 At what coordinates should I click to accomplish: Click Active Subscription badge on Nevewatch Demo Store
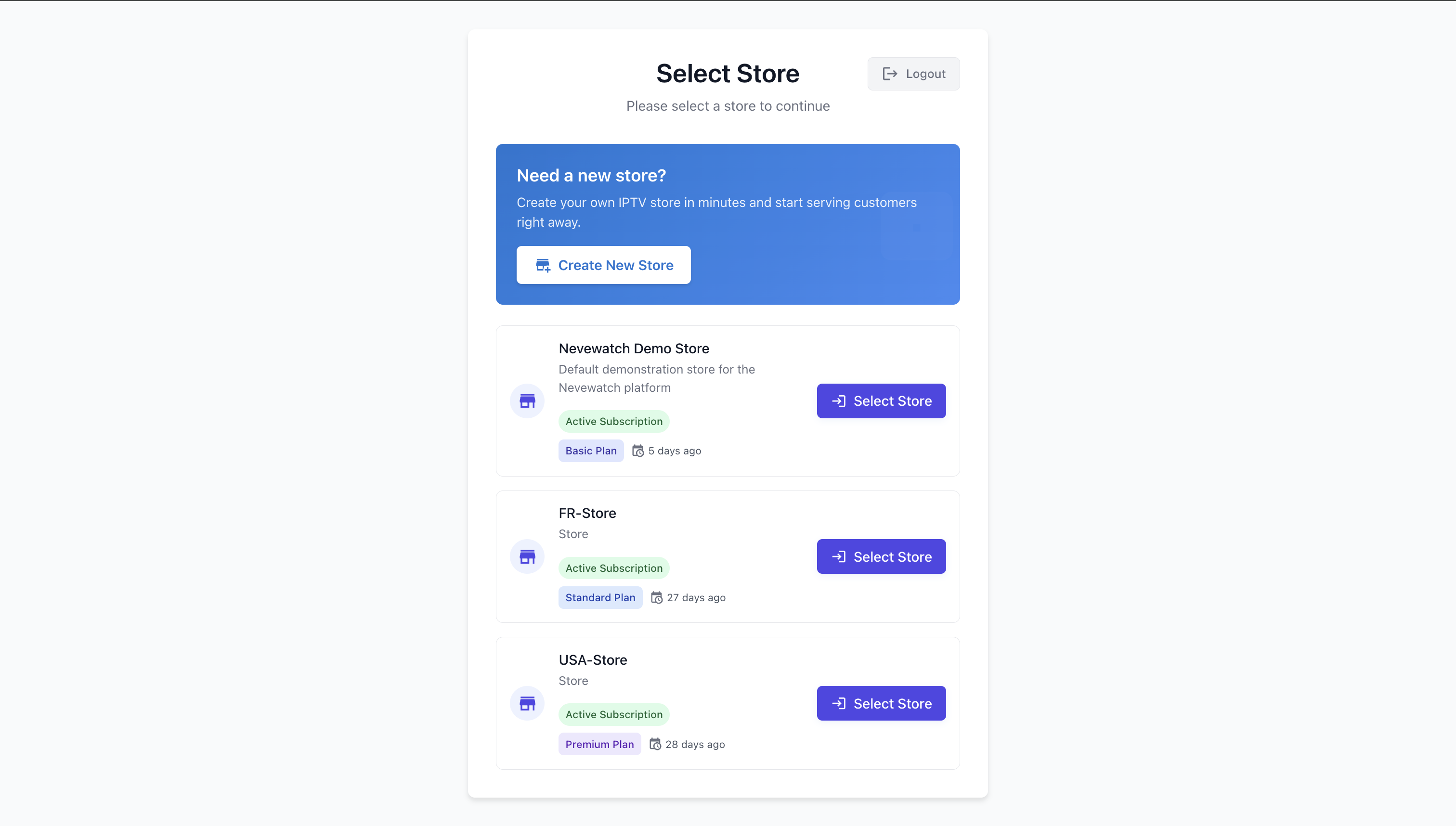tap(613, 422)
